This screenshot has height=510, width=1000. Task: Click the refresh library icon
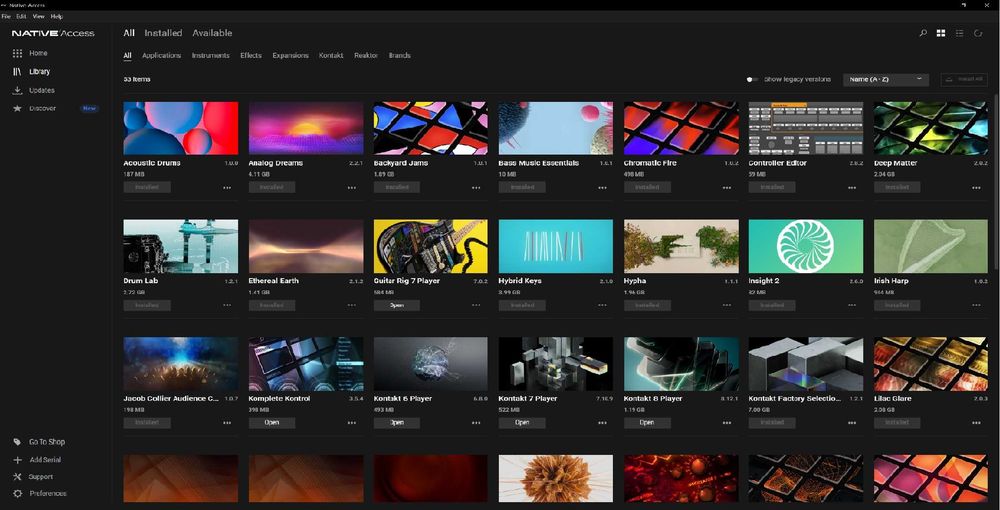tap(978, 33)
